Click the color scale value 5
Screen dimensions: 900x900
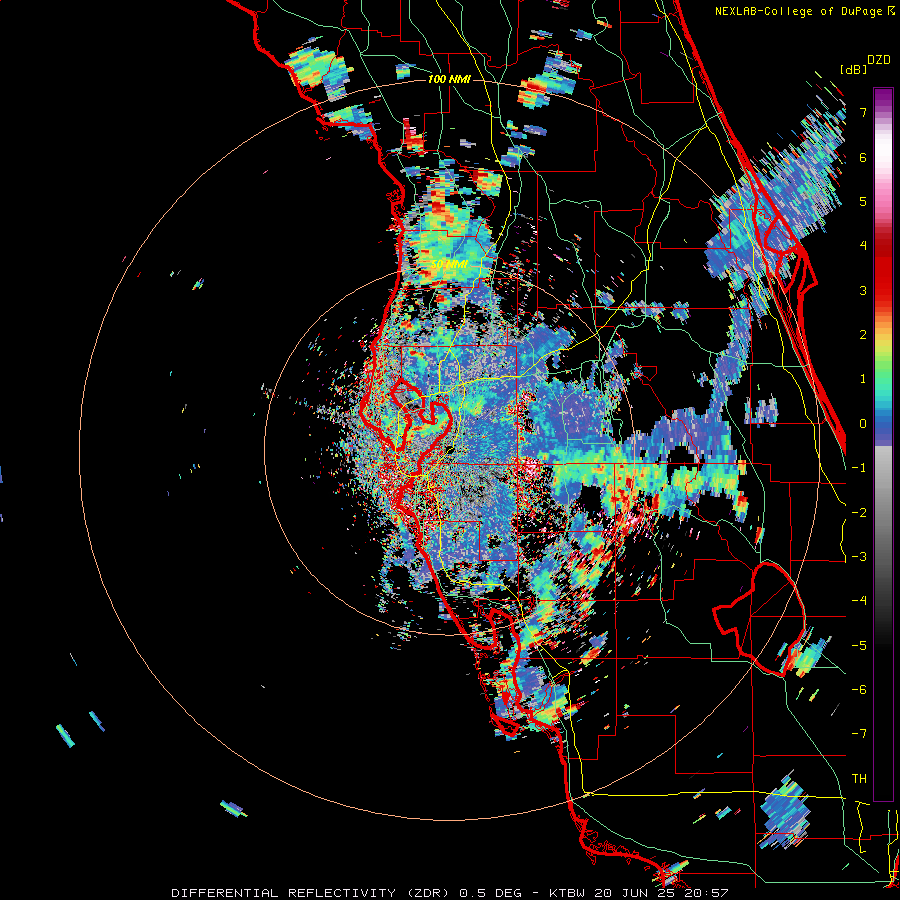(863, 201)
